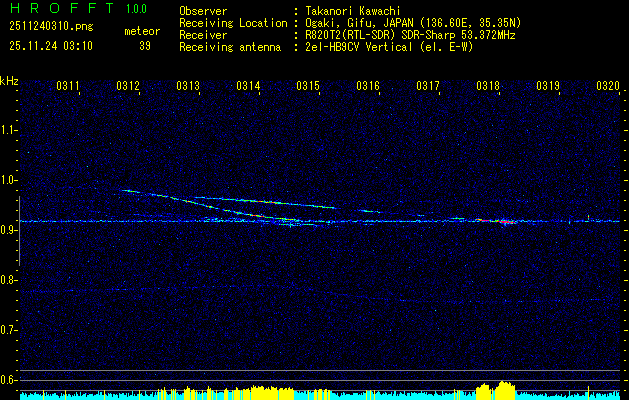Screen dimensions: 629x400
Task: Click the gray vertical bar beside 0.9 kHz
Action: coord(19,231)
